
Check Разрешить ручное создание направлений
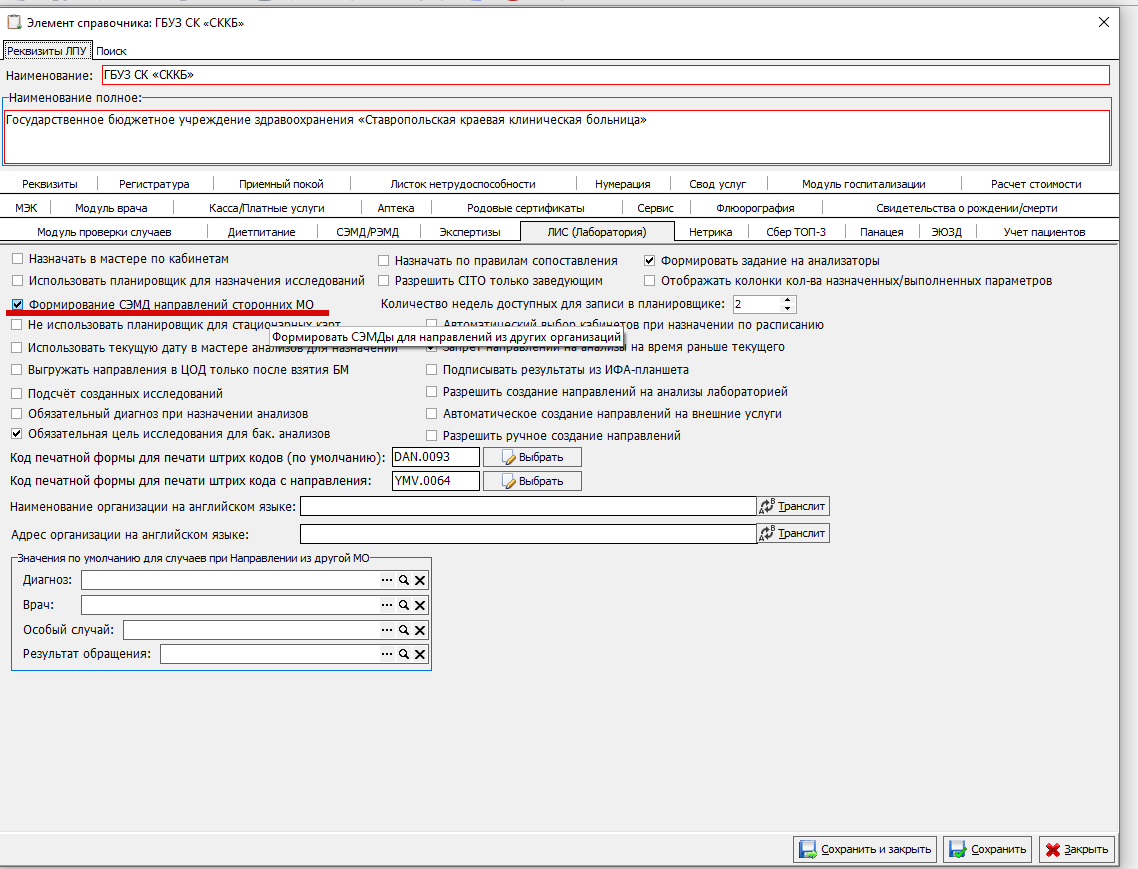pyautogui.click(x=432, y=436)
